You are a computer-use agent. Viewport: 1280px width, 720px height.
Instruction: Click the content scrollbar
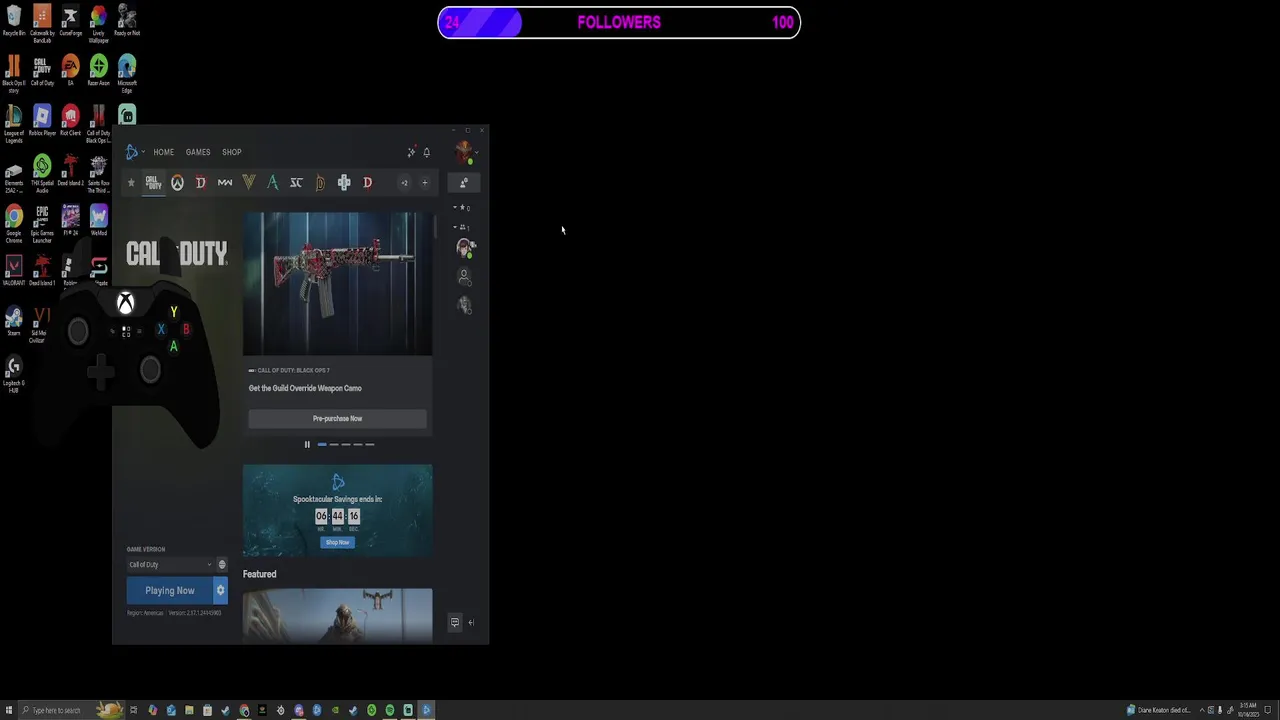(x=436, y=226)
